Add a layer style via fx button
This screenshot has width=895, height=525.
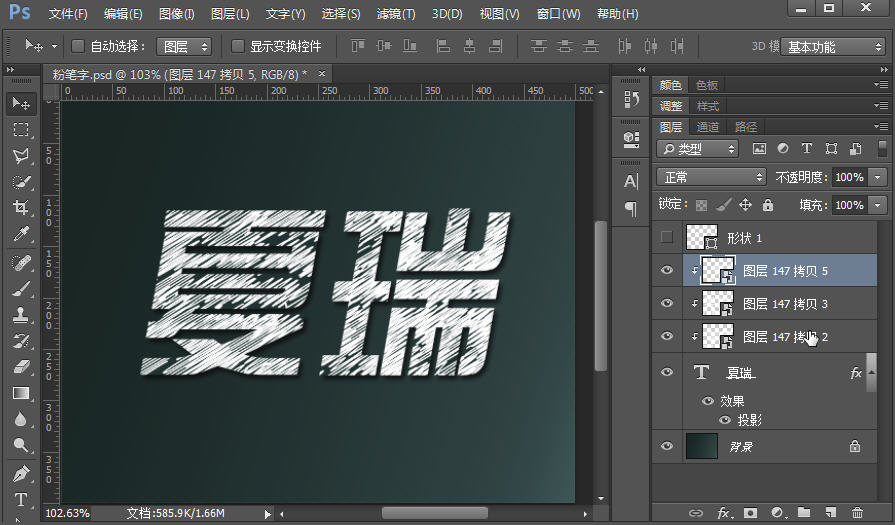click(724, 512)
